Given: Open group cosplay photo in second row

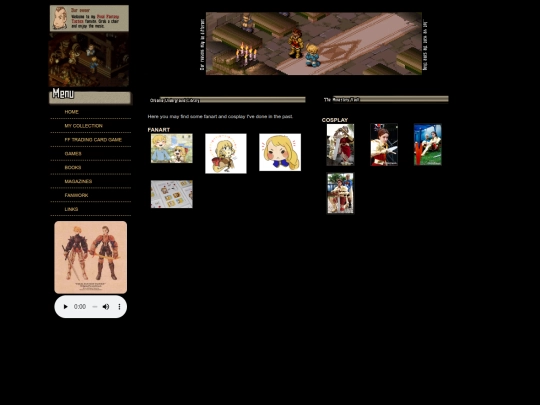Looking at the screenshot, I should pyautogui.click(x=340, y=193).
